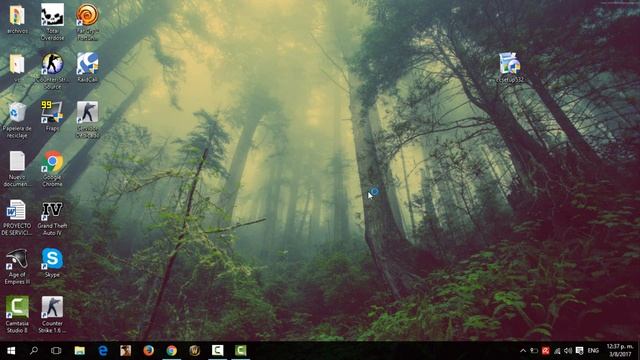Launch Firefox from the taskbar
Viewport: 640px width, 360px height.
click(149, 351)
